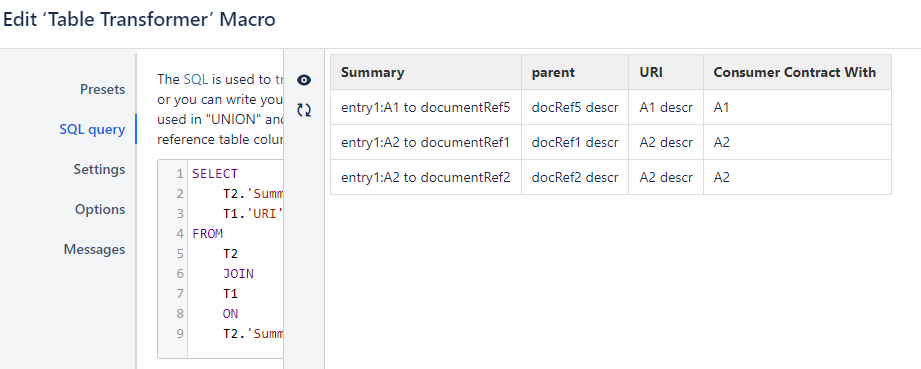Viewport: 921px width, 369px height.
Task: Click into SQL editor line 1 SELECT
Action: [x=215, y=174]
